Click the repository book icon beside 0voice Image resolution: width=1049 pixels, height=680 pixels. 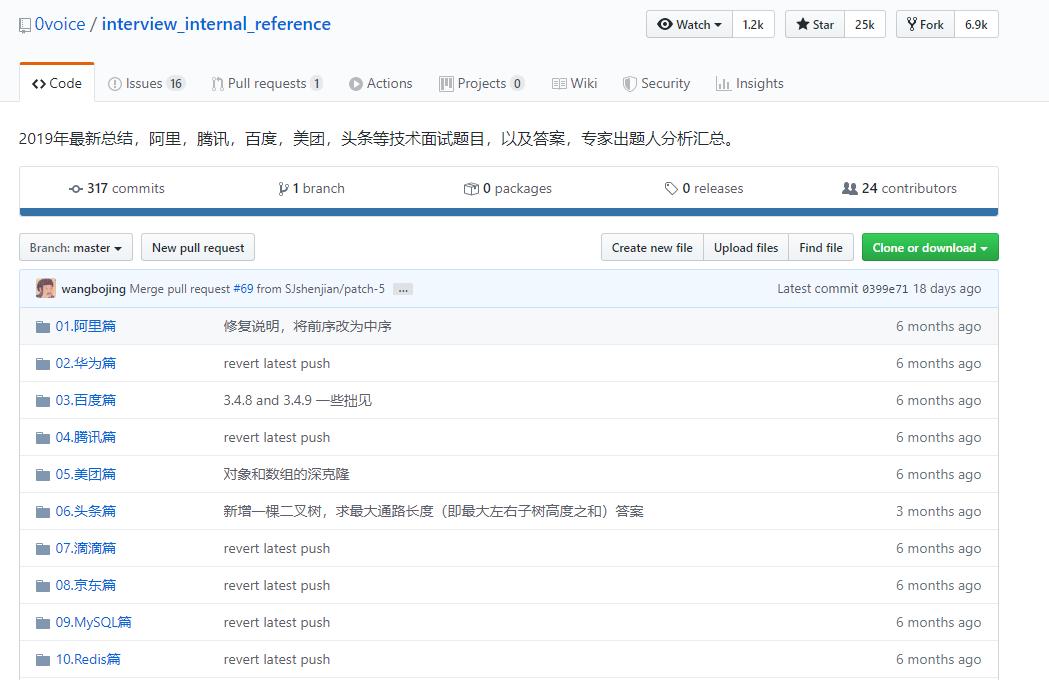pos(25,24)
